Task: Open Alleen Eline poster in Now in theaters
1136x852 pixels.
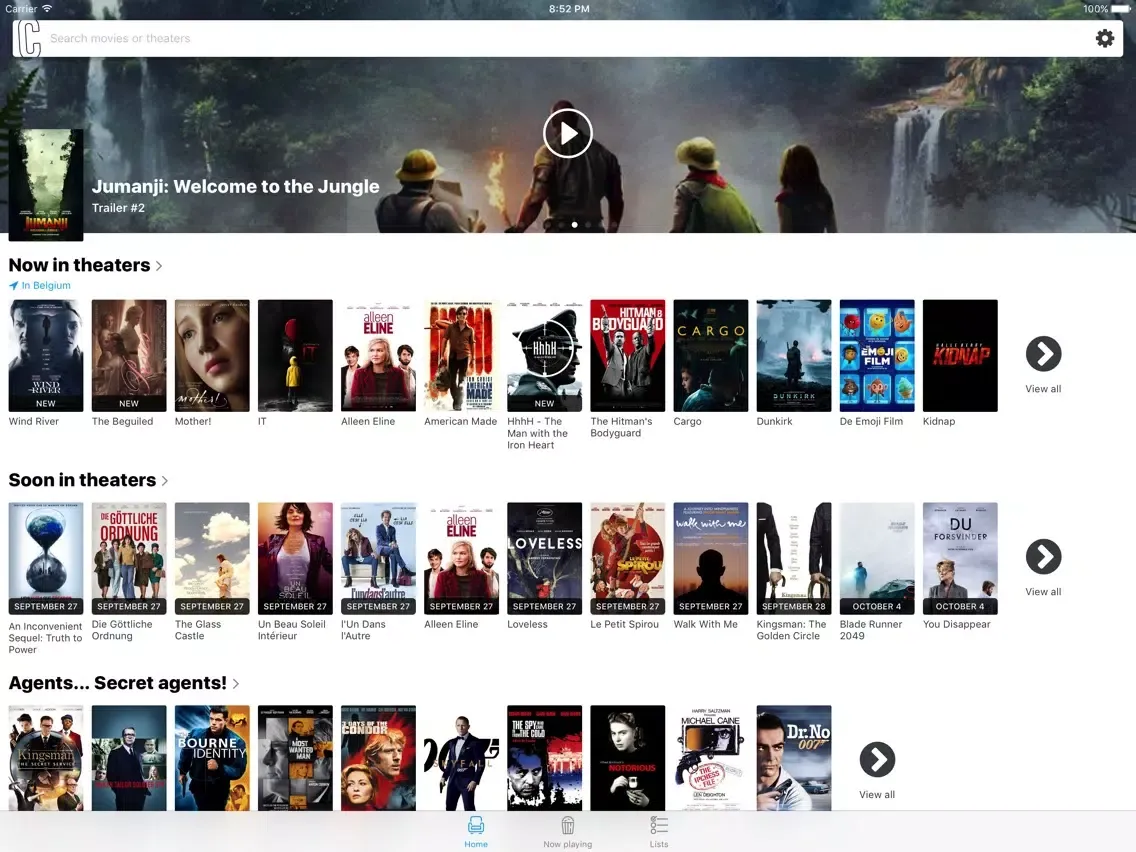Action: tap(378, 356)
